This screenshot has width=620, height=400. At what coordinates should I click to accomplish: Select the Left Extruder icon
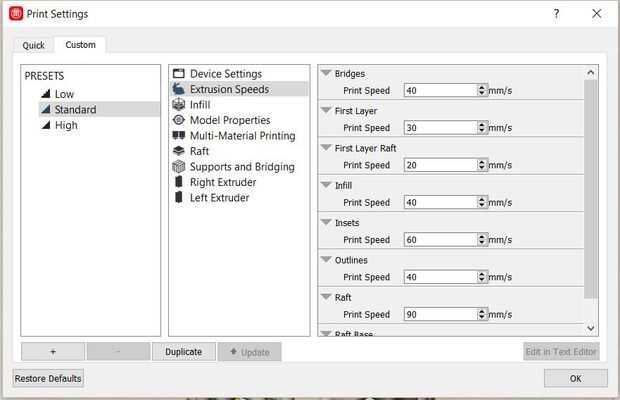(x=179, y=198)
